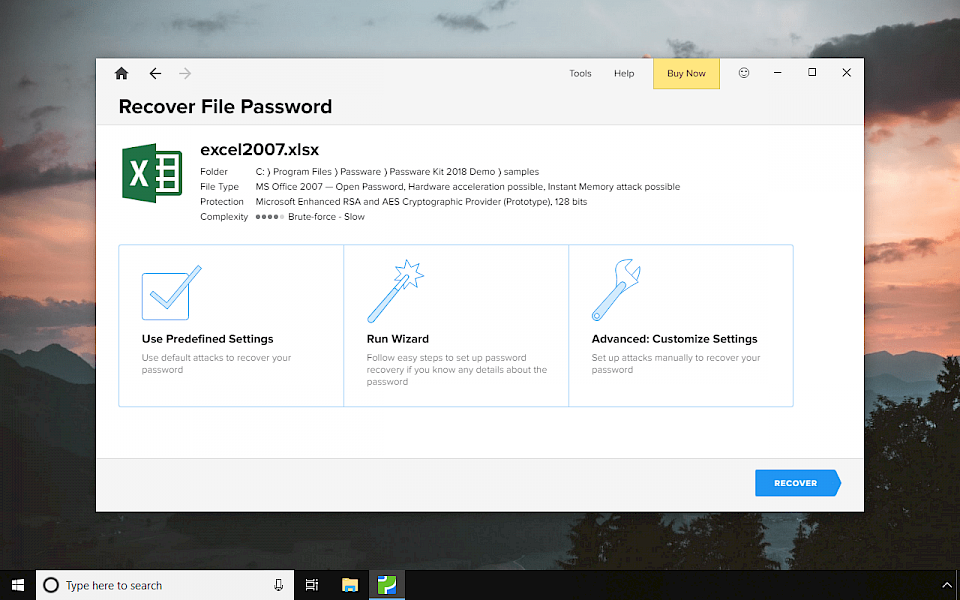Click the magic wand Wizard icon
The image size is (960, 600).
click(x=395, y=291)
